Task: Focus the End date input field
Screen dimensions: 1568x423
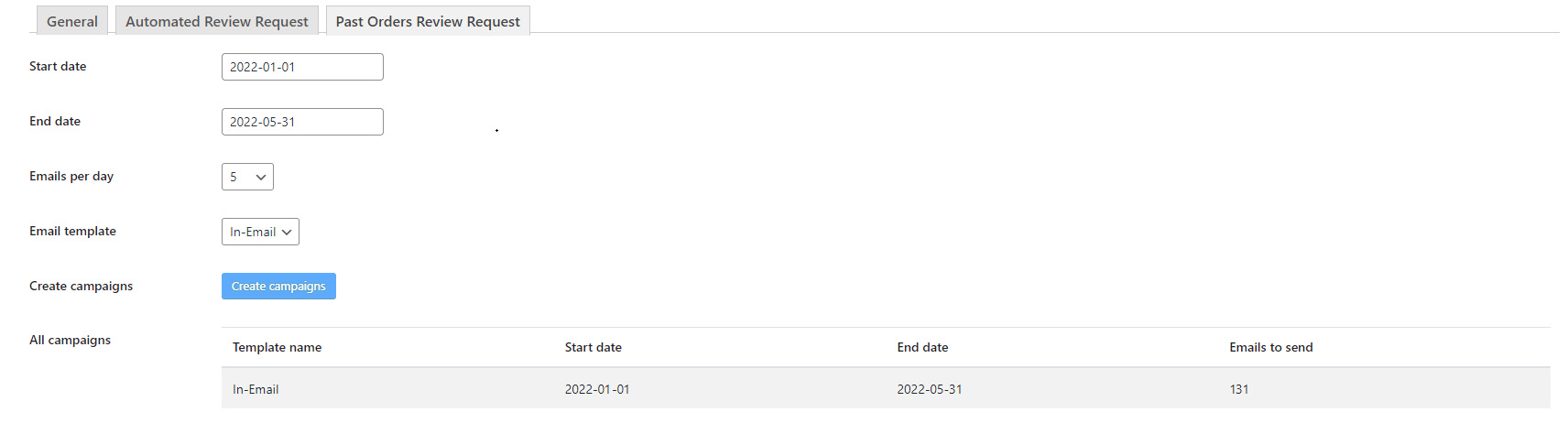Action: tap(302, 122)
